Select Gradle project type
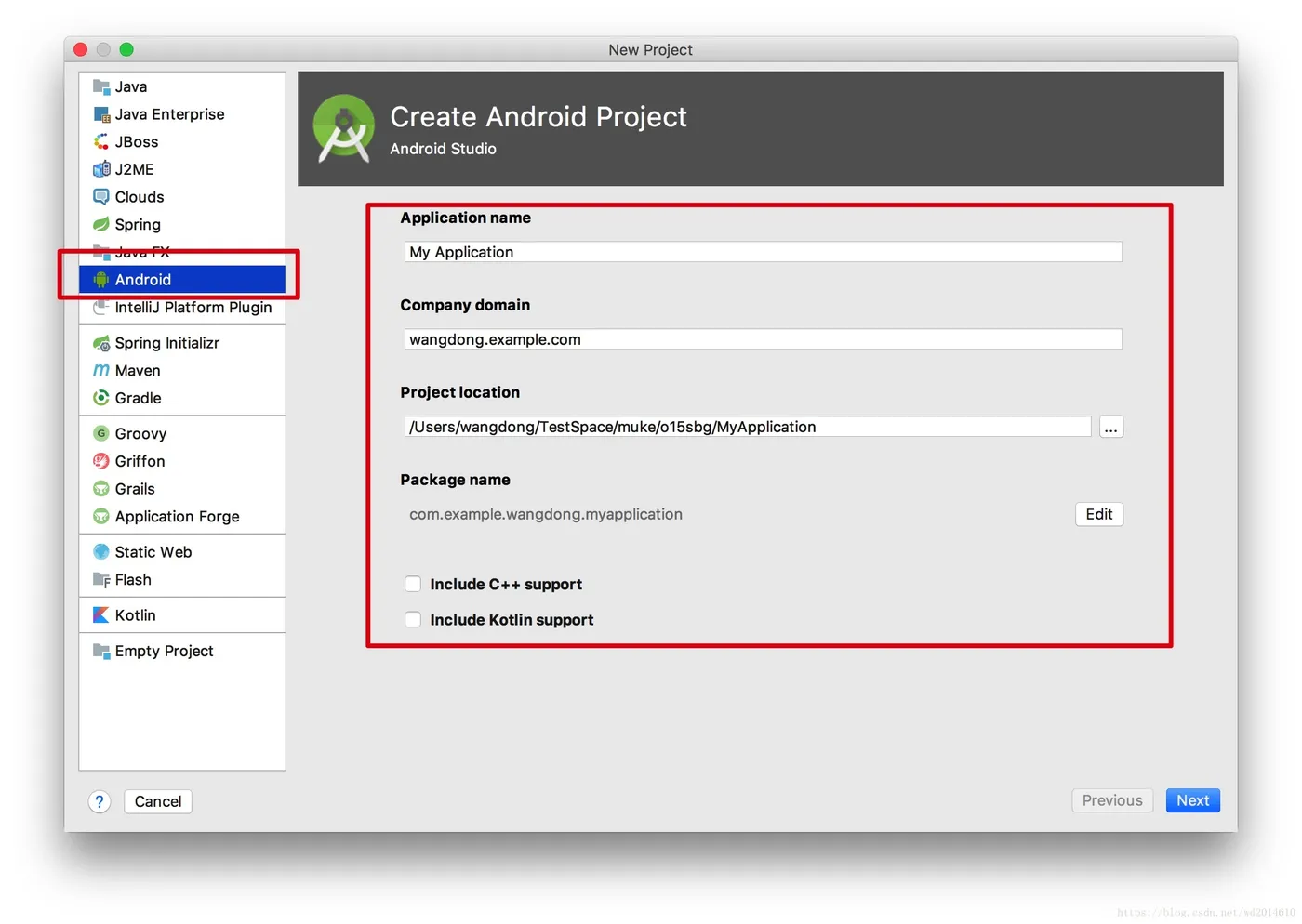 point(182,398)
